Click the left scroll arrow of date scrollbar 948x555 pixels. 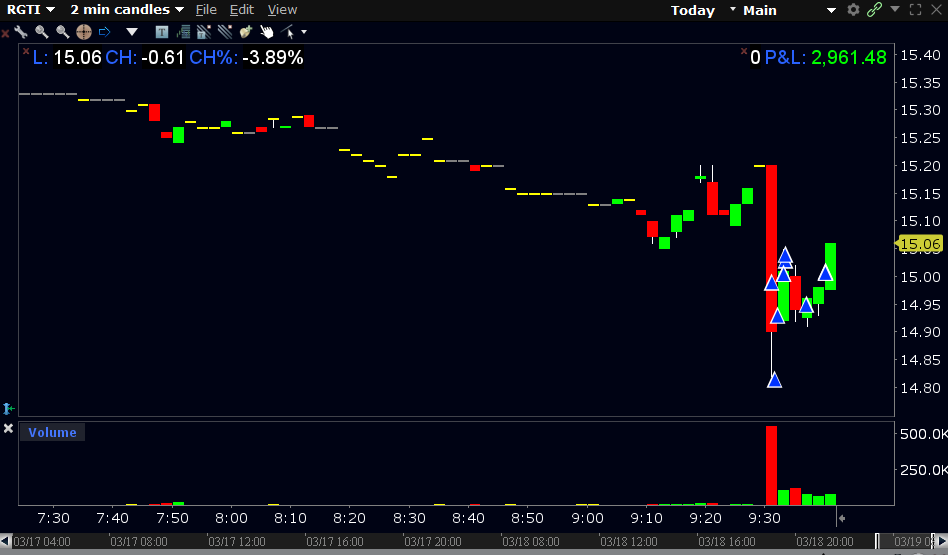(x=5, y=541)
